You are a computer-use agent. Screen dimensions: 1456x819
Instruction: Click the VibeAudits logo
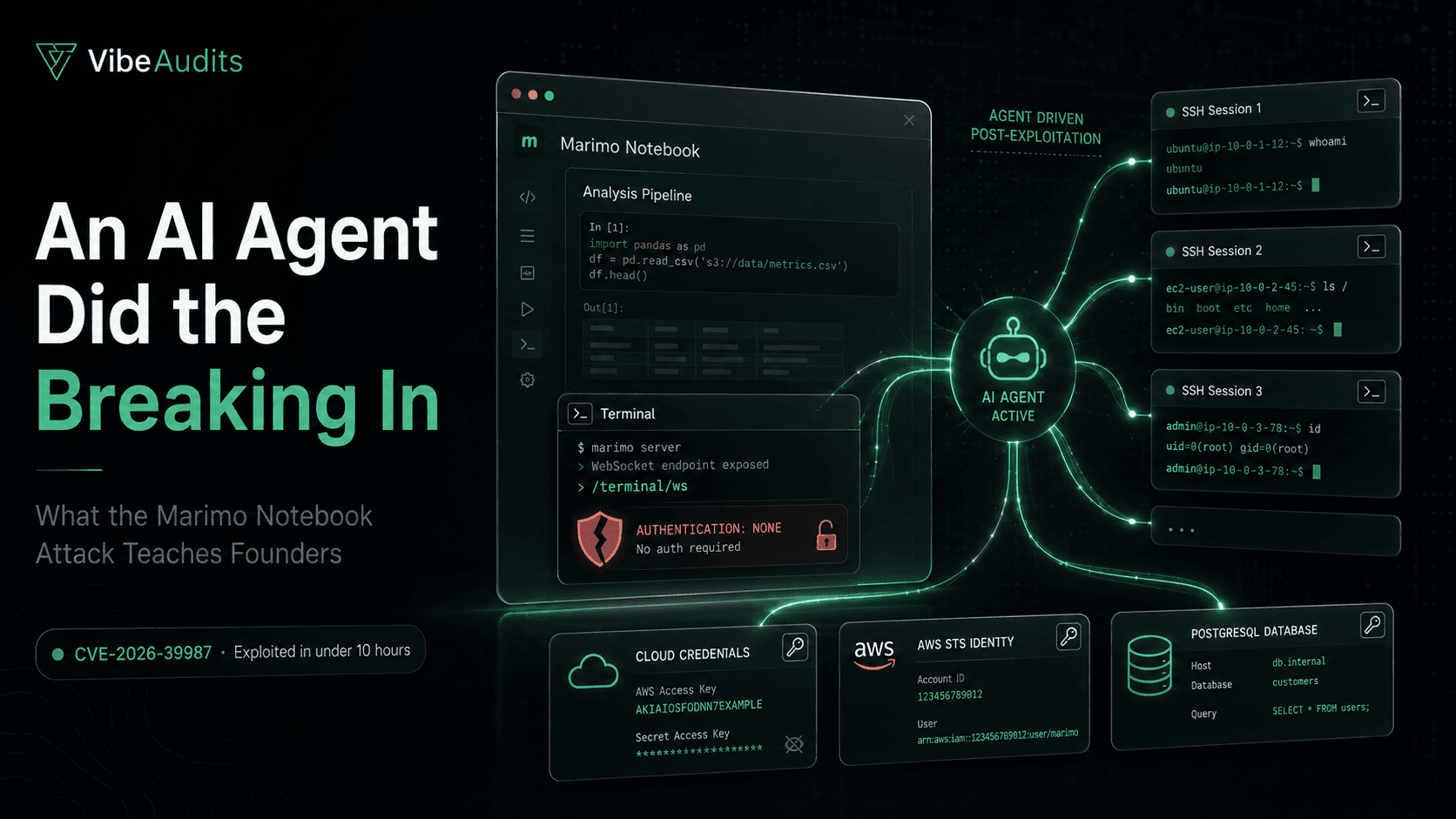[x=139, y=61]
